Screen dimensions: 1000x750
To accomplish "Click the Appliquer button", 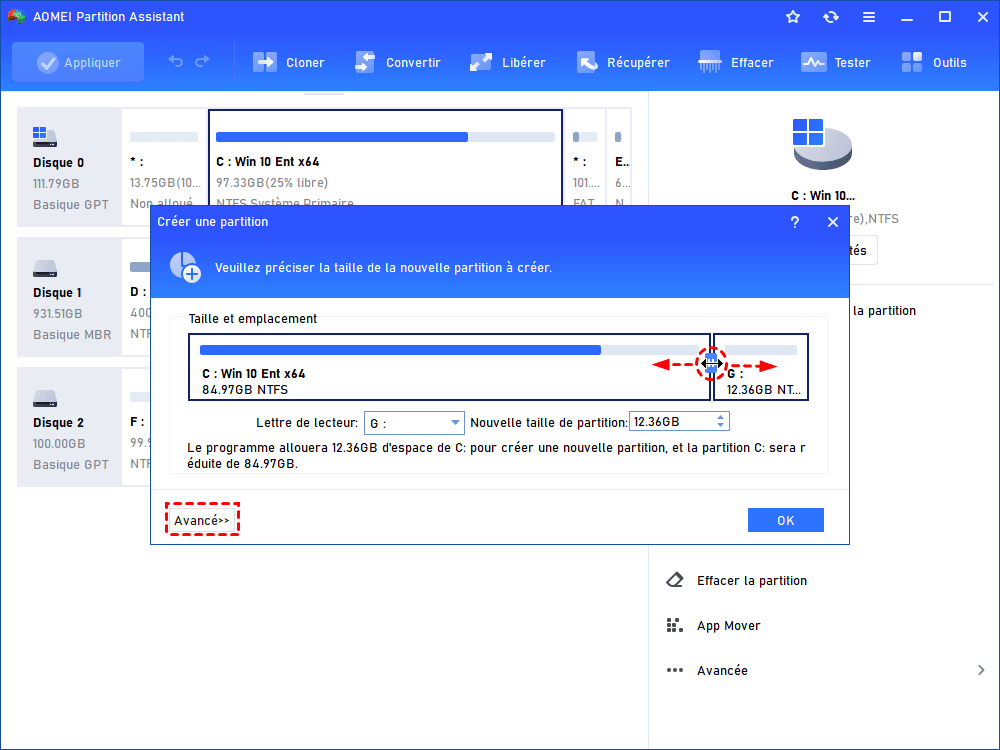I will [78, 62].
